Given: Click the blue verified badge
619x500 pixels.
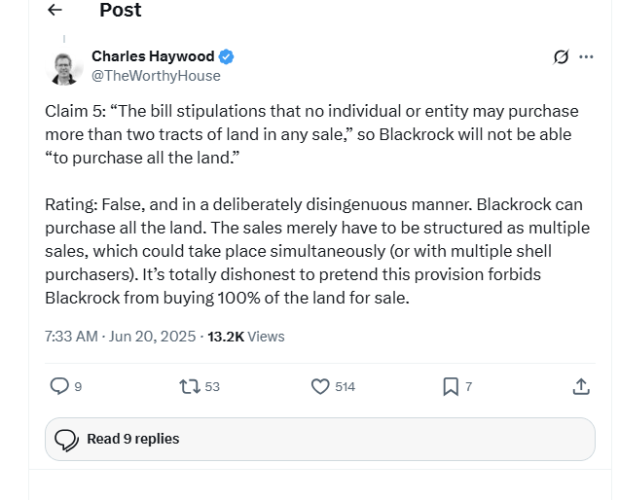Looking at the screenshot, I should [227, 56].
